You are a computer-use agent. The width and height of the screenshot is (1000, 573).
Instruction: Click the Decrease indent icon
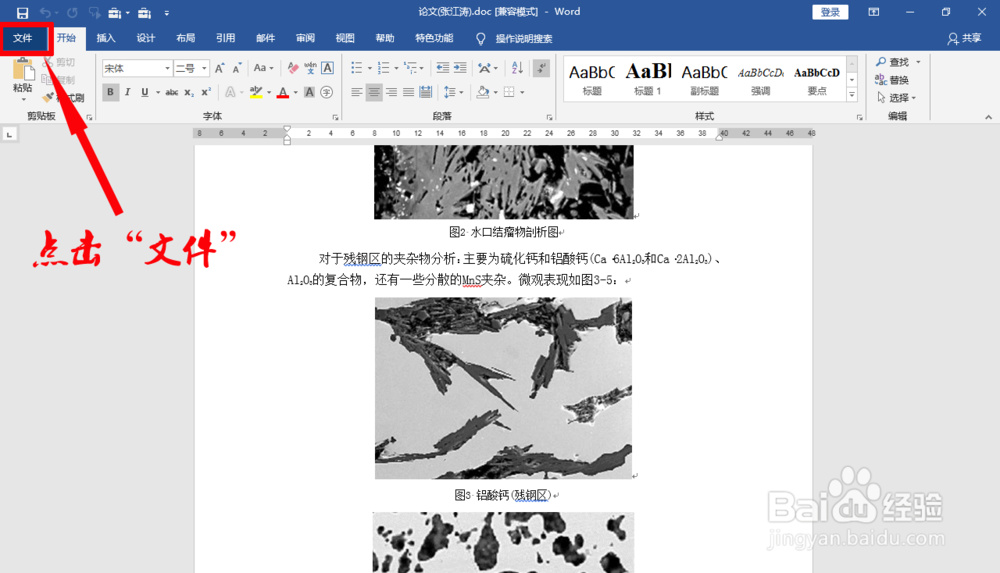443,68
